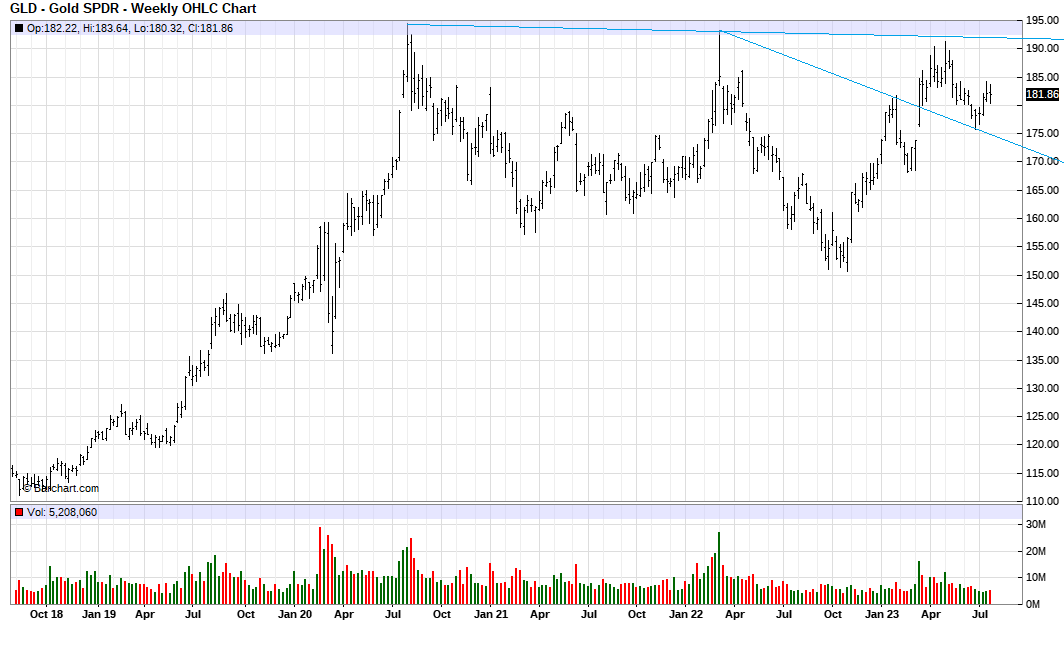
Task: Click the 110.00 price axis label
Action: (1042, 501)
